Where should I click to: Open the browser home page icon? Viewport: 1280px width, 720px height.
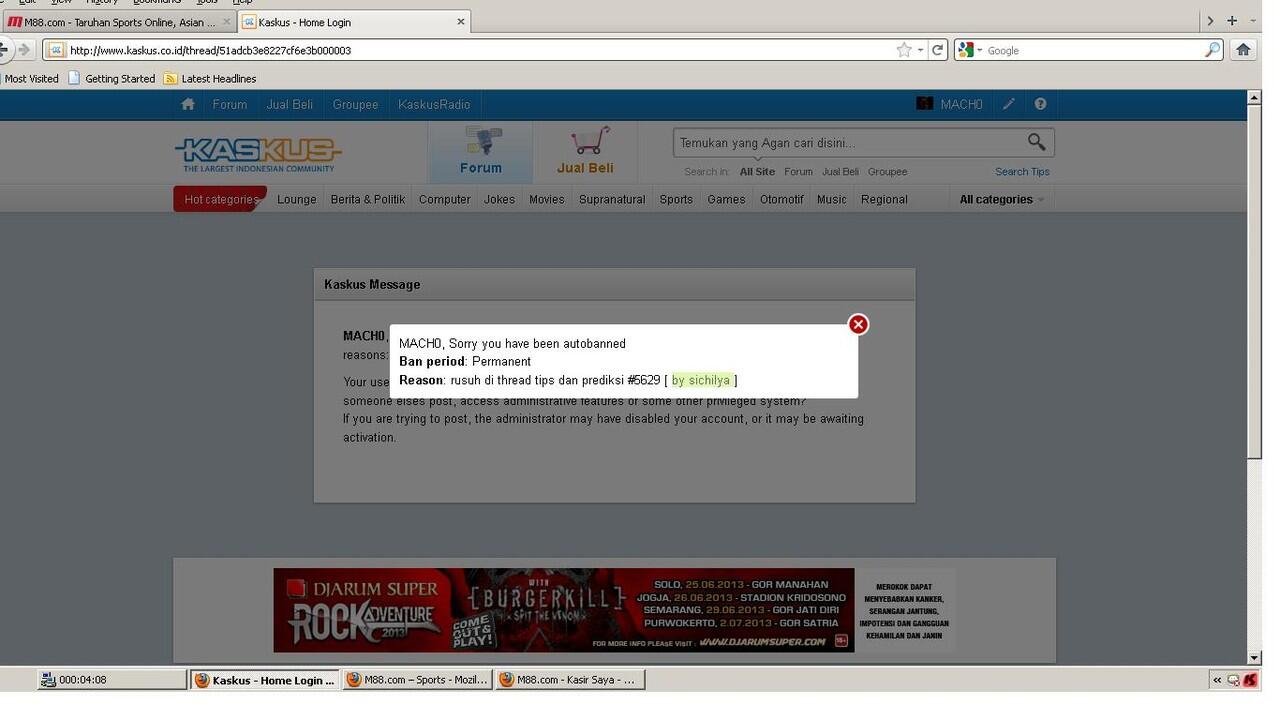click(x=1243, y=50)
